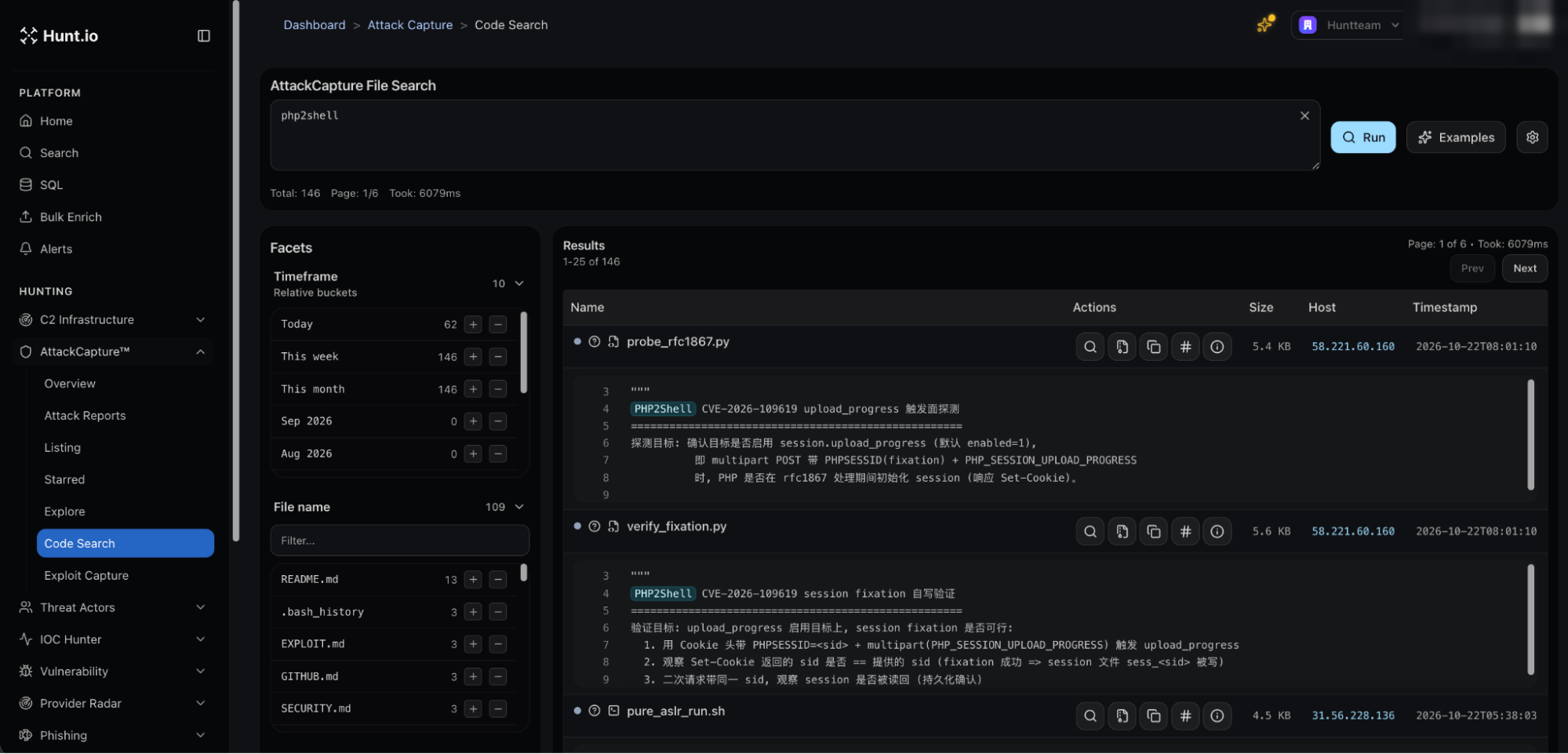Expand the Huntteam account dropdown
This screenshot has width=1568, height=754.
point(1348,25)
